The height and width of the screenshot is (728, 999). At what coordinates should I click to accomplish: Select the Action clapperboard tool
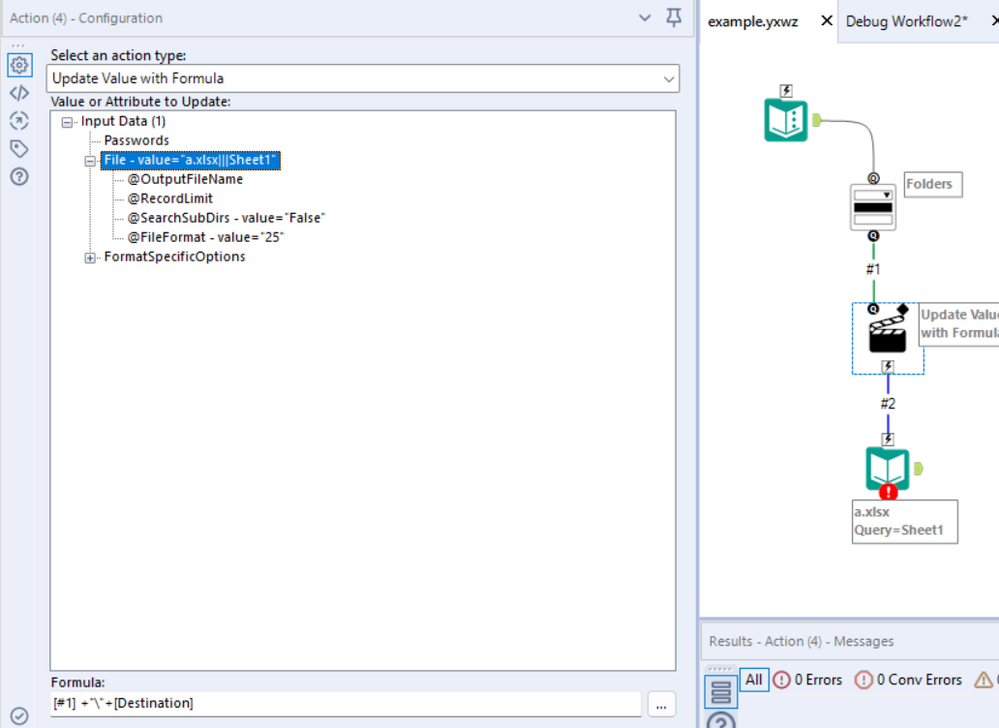click(x=888, y=335)
